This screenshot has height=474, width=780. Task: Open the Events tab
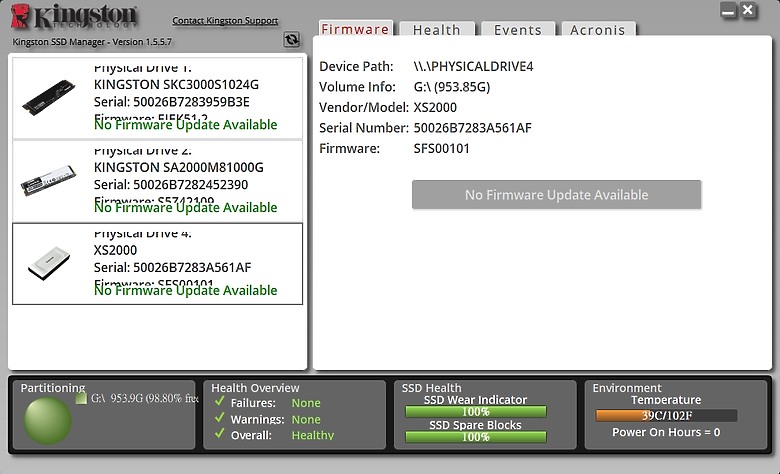(518, 29)
